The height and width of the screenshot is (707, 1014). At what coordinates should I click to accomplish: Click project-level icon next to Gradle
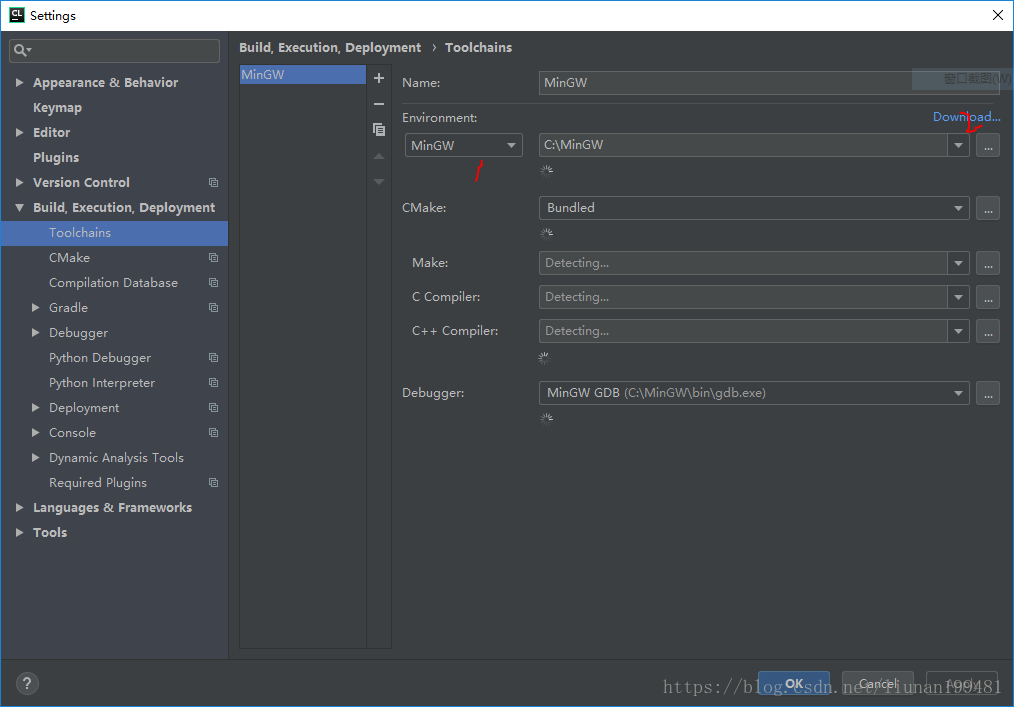213,308
